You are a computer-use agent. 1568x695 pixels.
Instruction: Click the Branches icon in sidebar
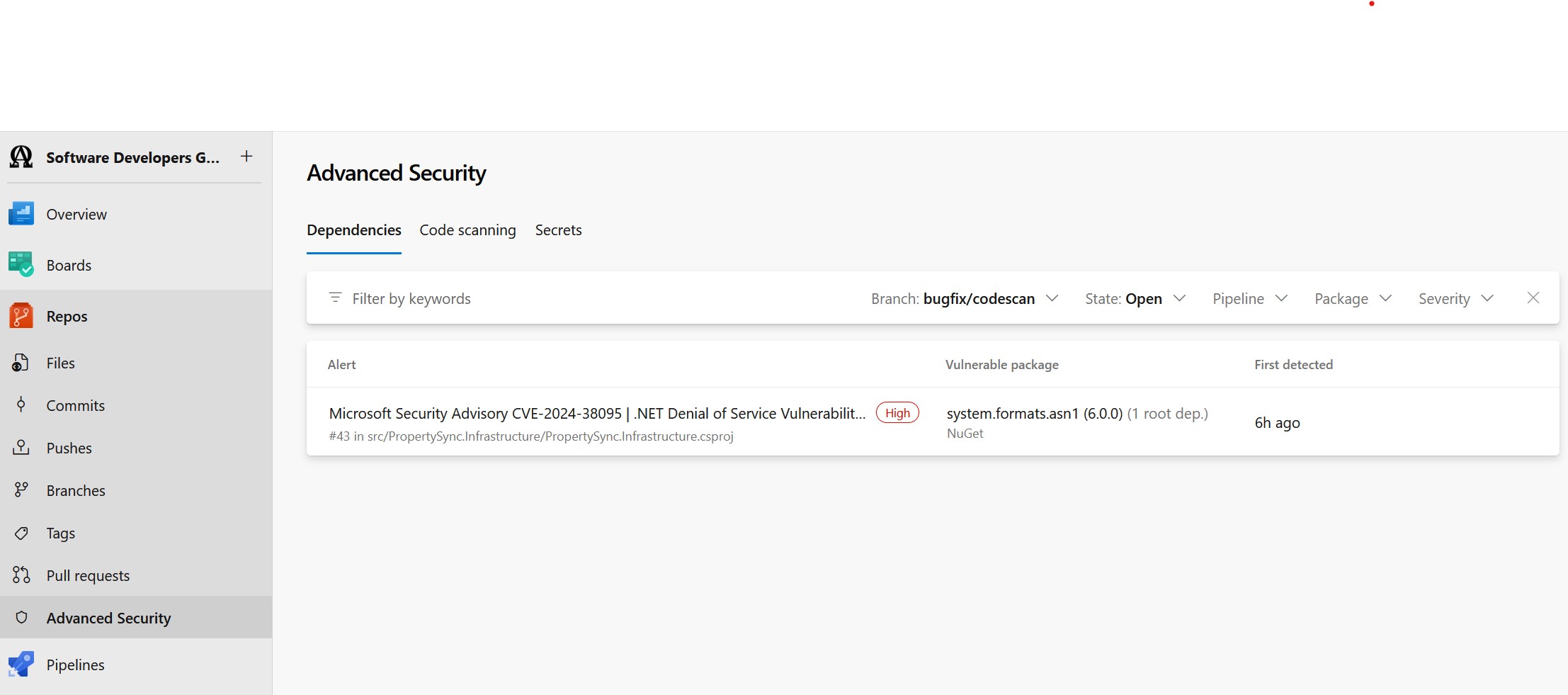tap(21, 490)
